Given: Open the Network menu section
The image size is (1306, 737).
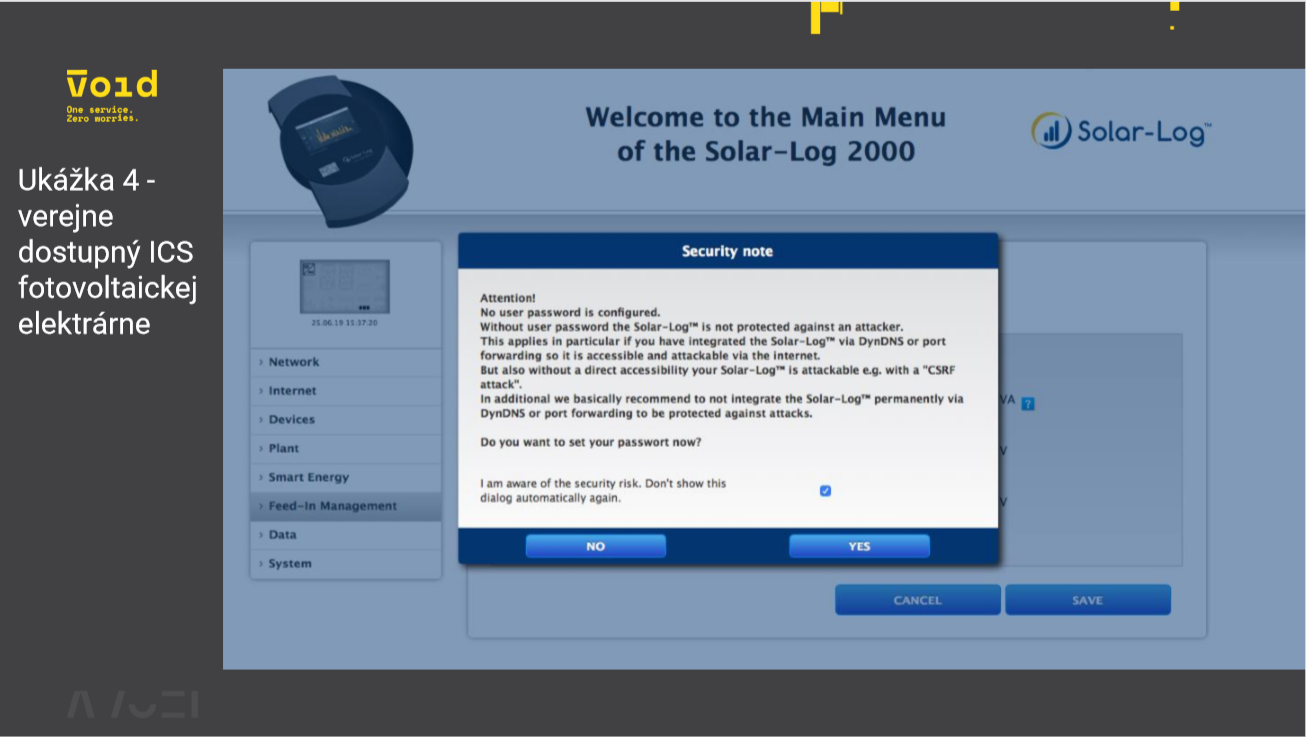Looking at the screenshot, I should point(345,362).
